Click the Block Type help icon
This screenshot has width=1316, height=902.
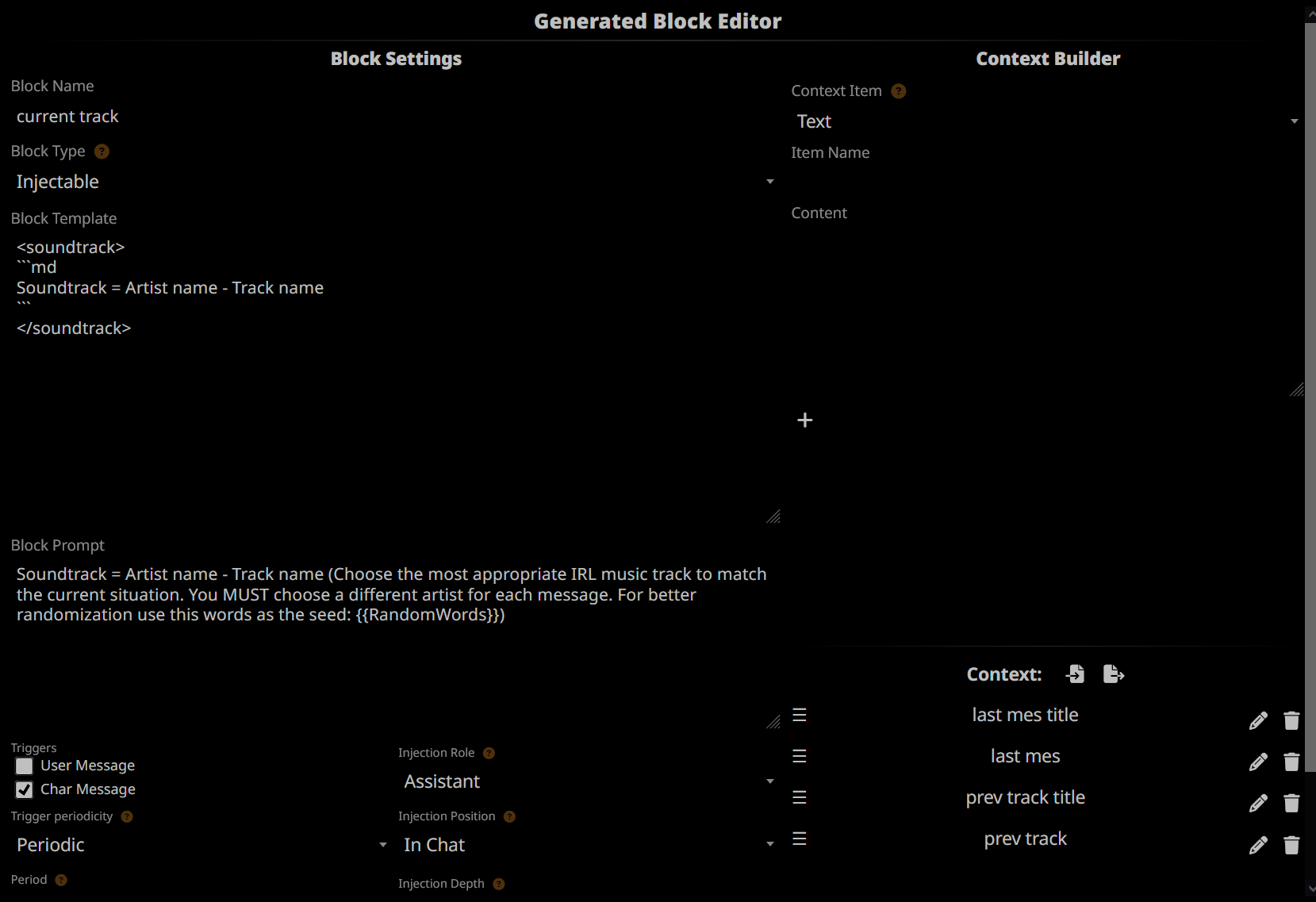[x=102, y=152]
